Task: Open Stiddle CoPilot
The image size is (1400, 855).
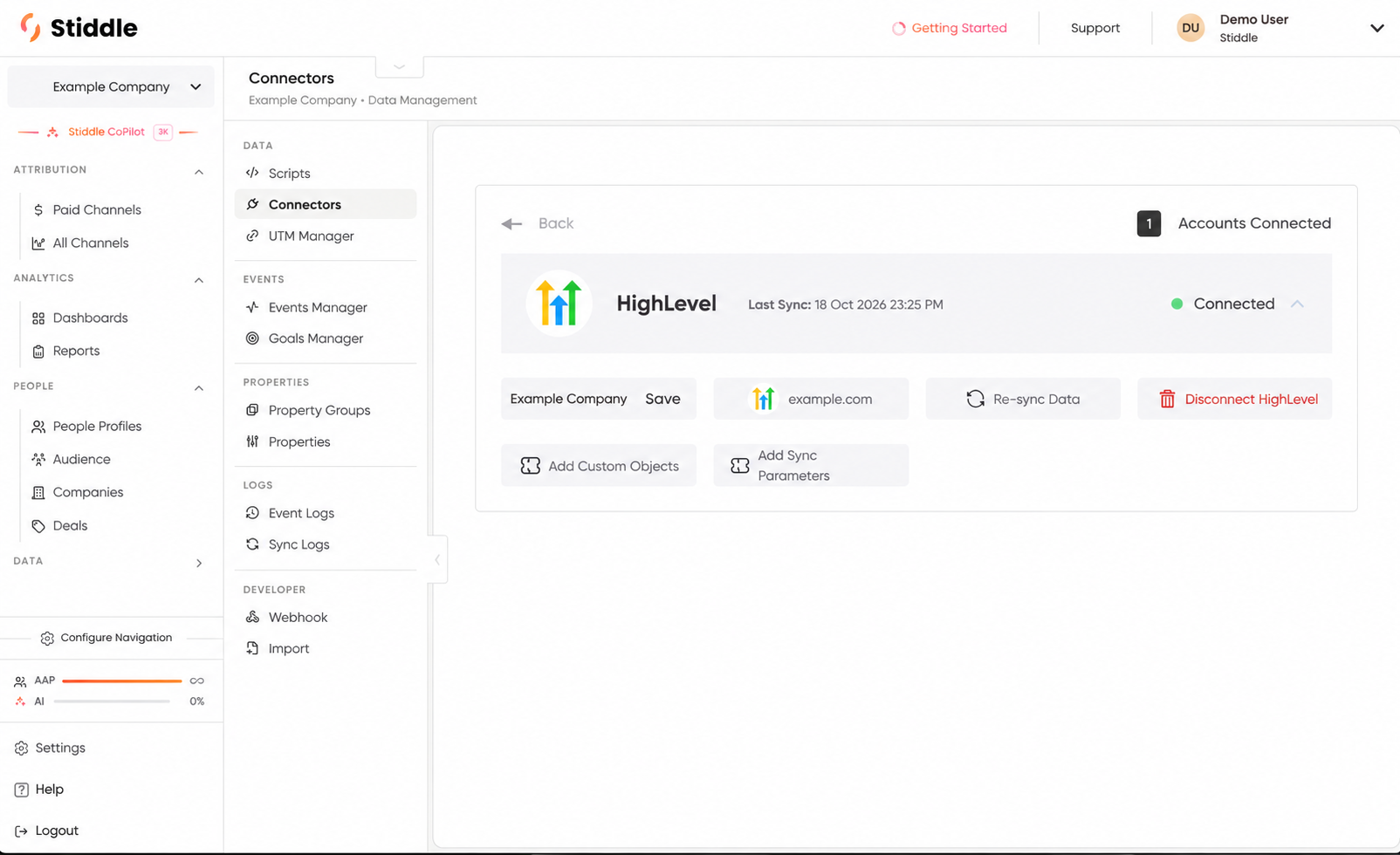Action: coord(106,132)
